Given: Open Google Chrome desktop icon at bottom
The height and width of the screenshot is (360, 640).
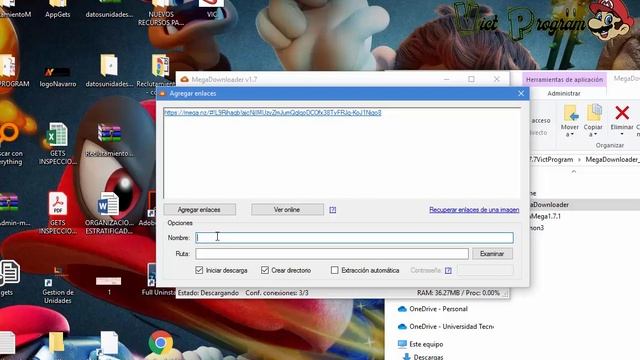Looking at the screenshot, I should (x=160, y=343).
